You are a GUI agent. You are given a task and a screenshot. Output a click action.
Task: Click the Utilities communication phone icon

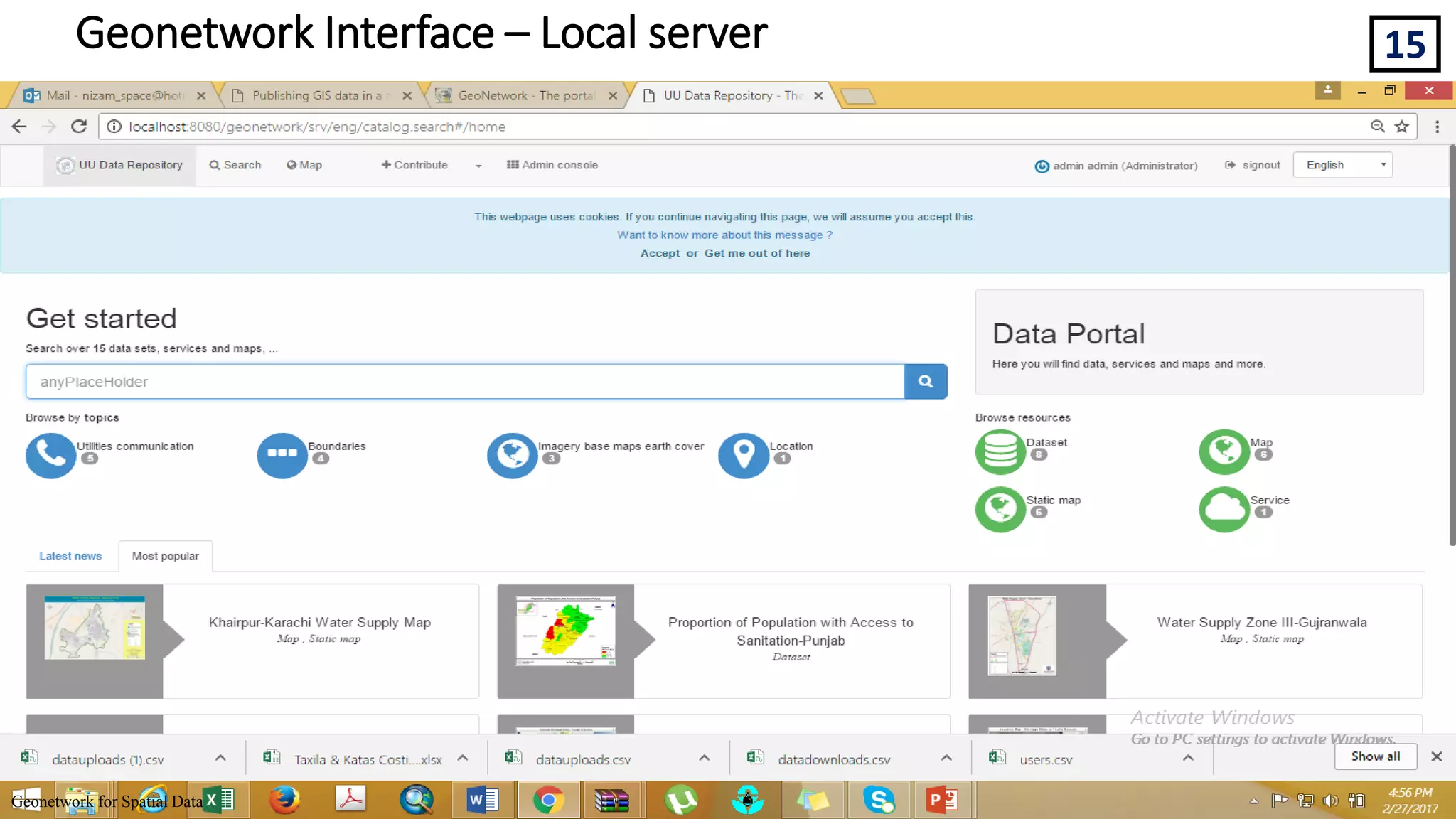[x=50, y=456]
